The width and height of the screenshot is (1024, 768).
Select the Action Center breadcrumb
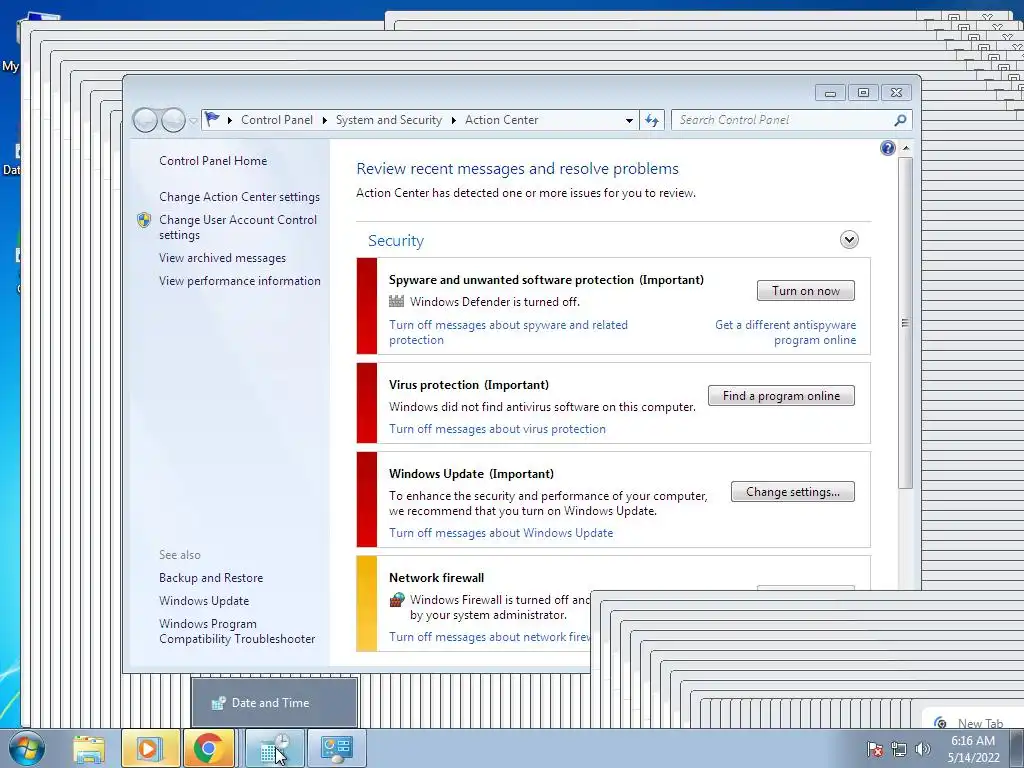click(502, 120)
